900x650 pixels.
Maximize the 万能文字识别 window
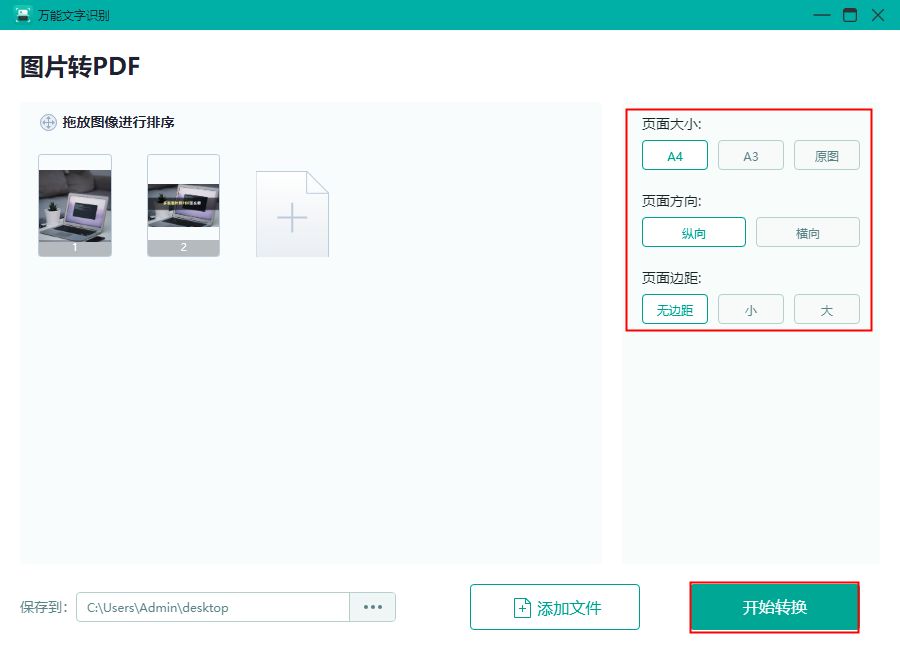pyautogui.click(x=850, y=15)
